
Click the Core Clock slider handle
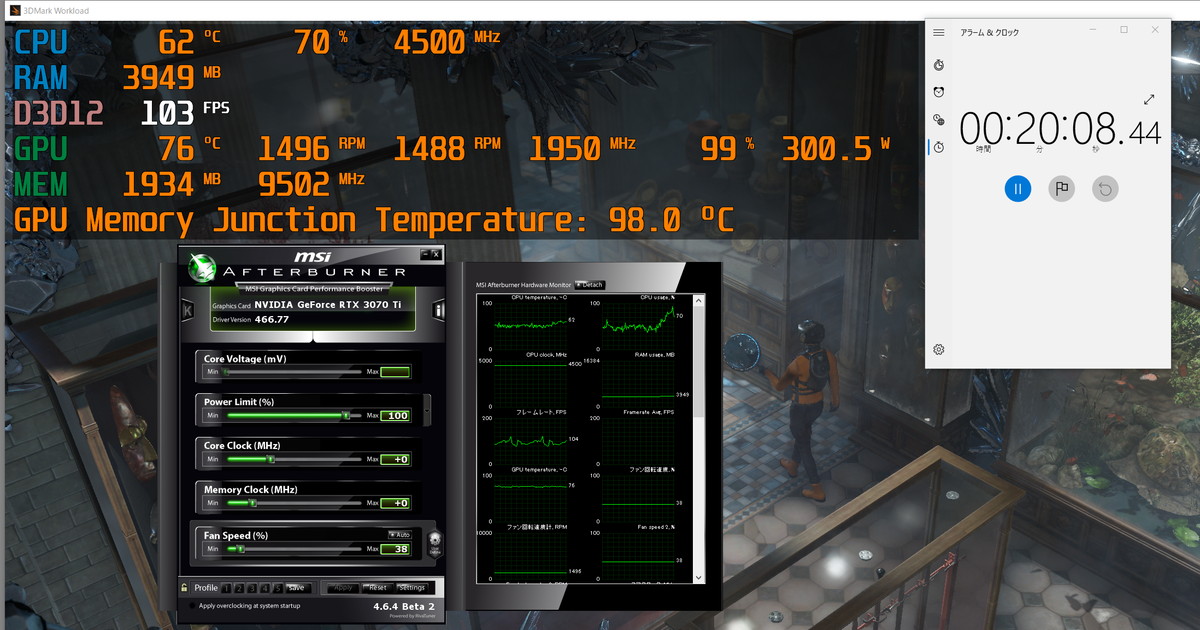[x=270, y=459]
